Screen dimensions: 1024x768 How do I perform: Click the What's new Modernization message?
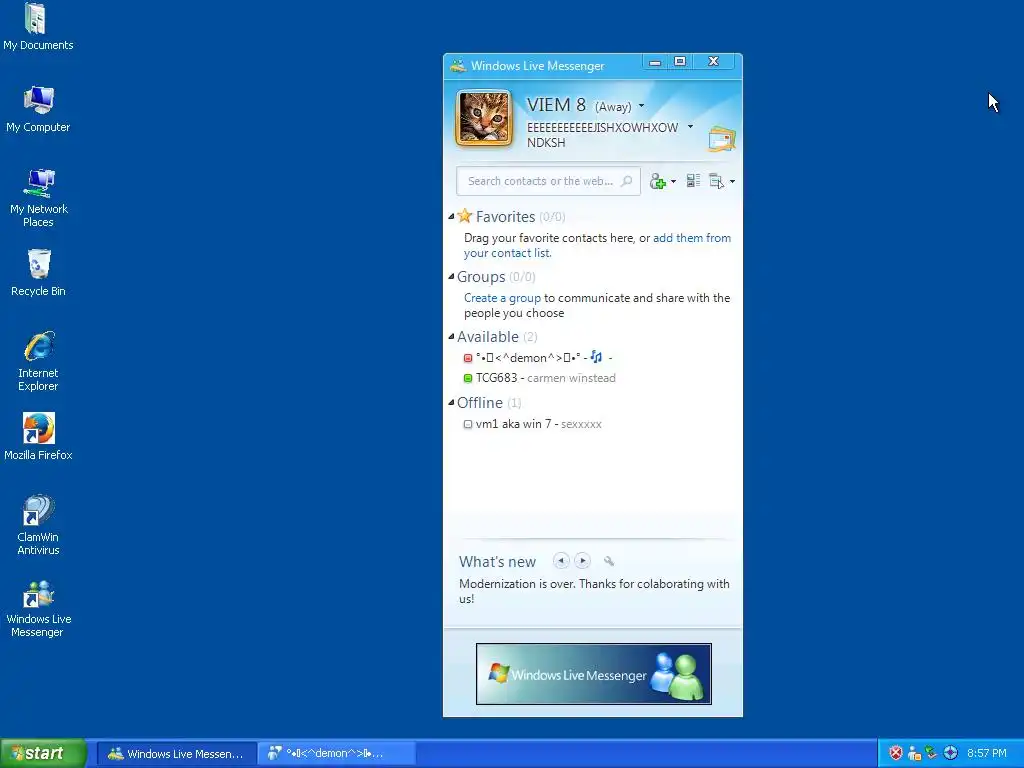tap(594, 591)
